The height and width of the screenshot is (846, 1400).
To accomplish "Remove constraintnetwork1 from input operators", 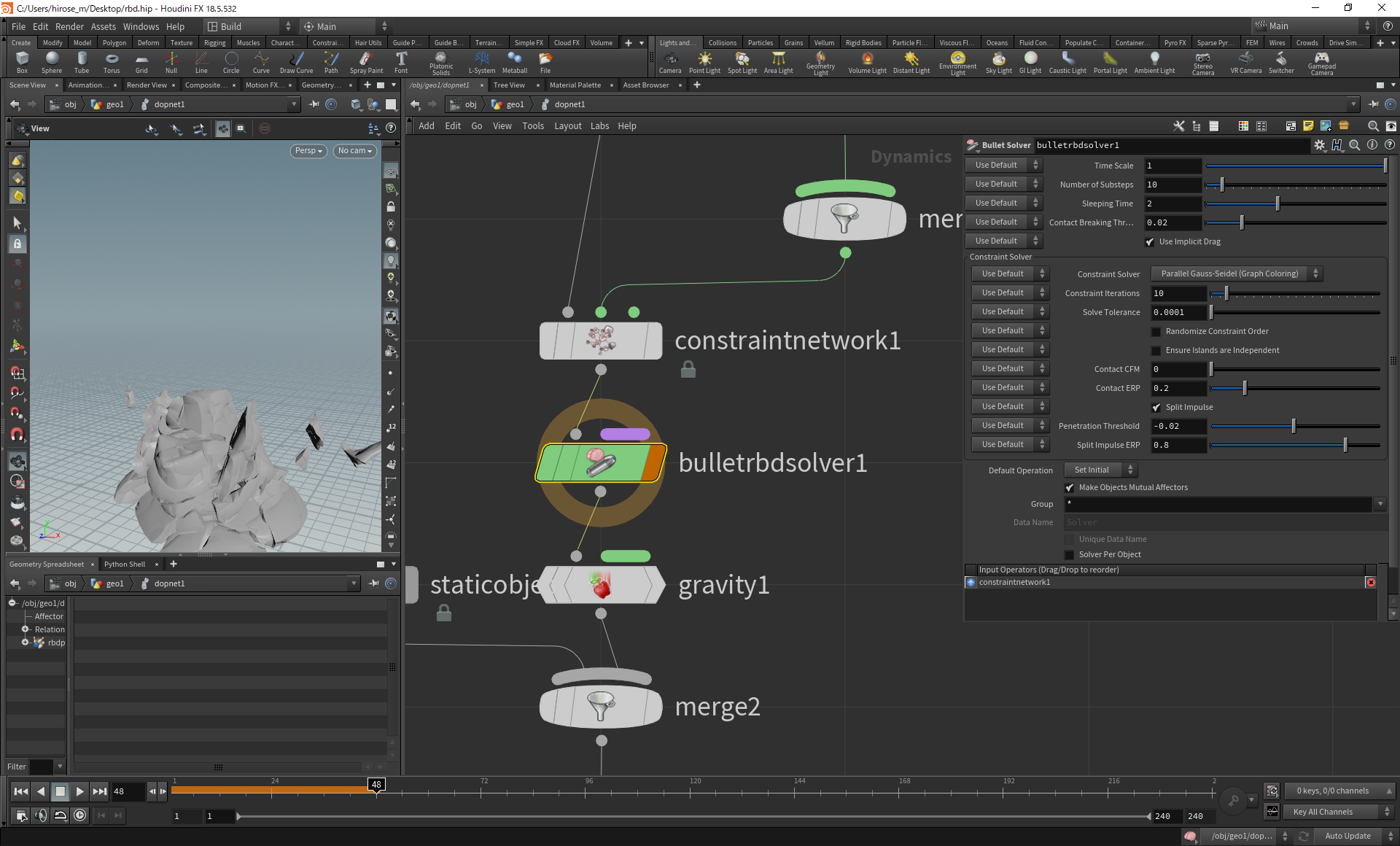I will [1371, 582].
